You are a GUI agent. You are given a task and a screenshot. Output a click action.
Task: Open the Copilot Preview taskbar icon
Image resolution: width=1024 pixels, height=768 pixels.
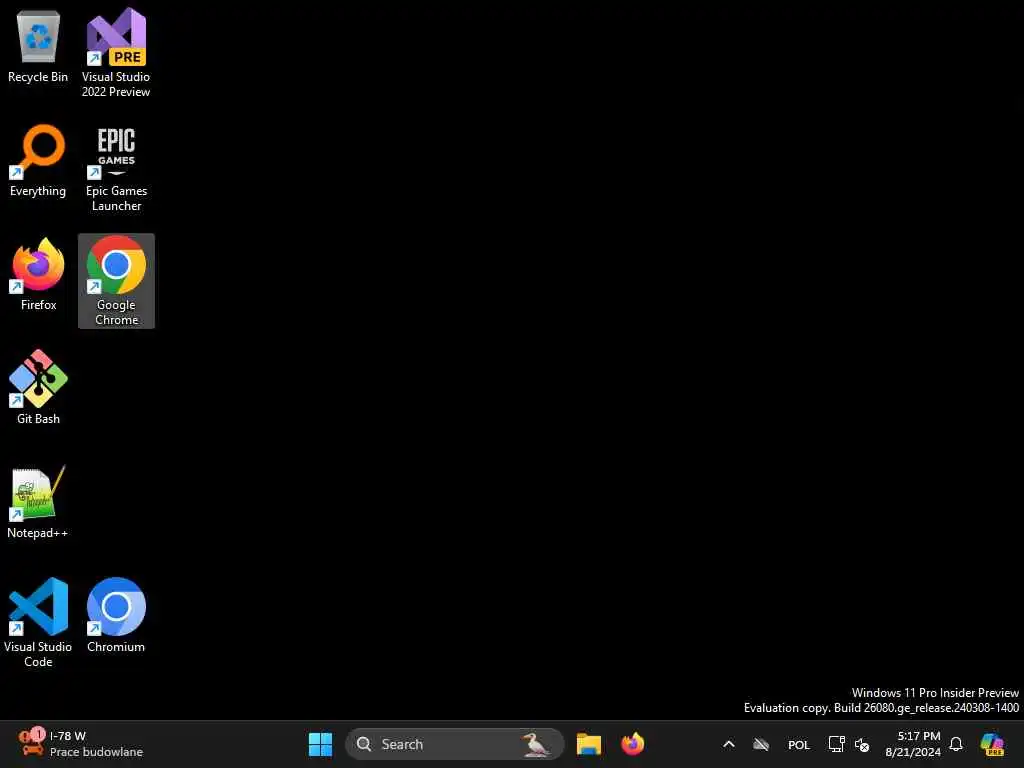click(992, 744)
